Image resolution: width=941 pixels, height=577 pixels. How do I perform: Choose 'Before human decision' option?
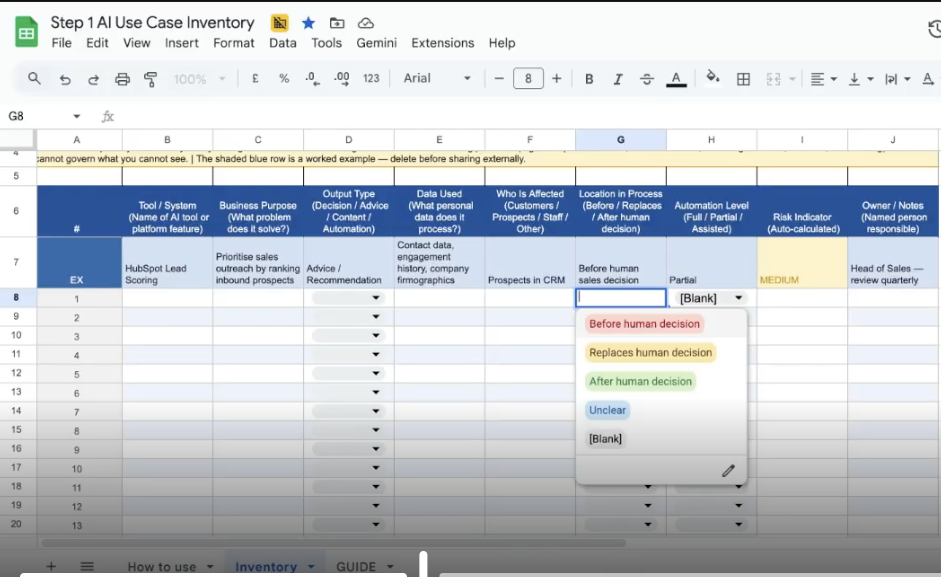point(644,324)
